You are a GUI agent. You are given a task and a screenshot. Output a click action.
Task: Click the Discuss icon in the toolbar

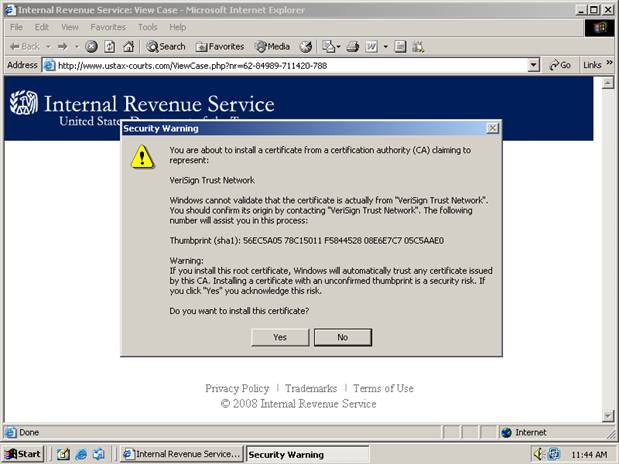400,47
